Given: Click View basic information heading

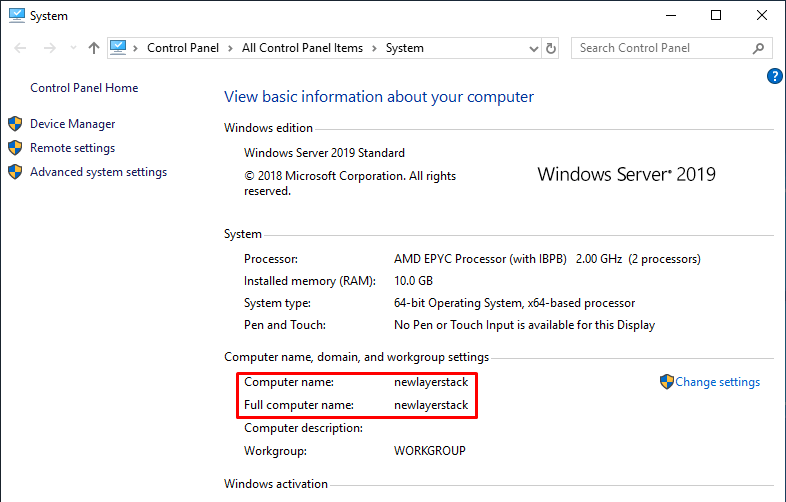Looking at the screenshot, I should point(379,97).
